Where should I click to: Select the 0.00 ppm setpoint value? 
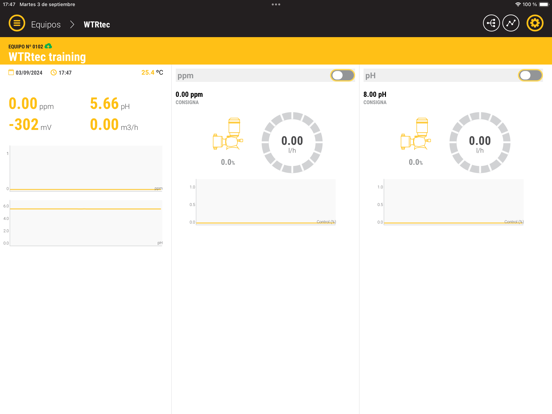(189, 94)
